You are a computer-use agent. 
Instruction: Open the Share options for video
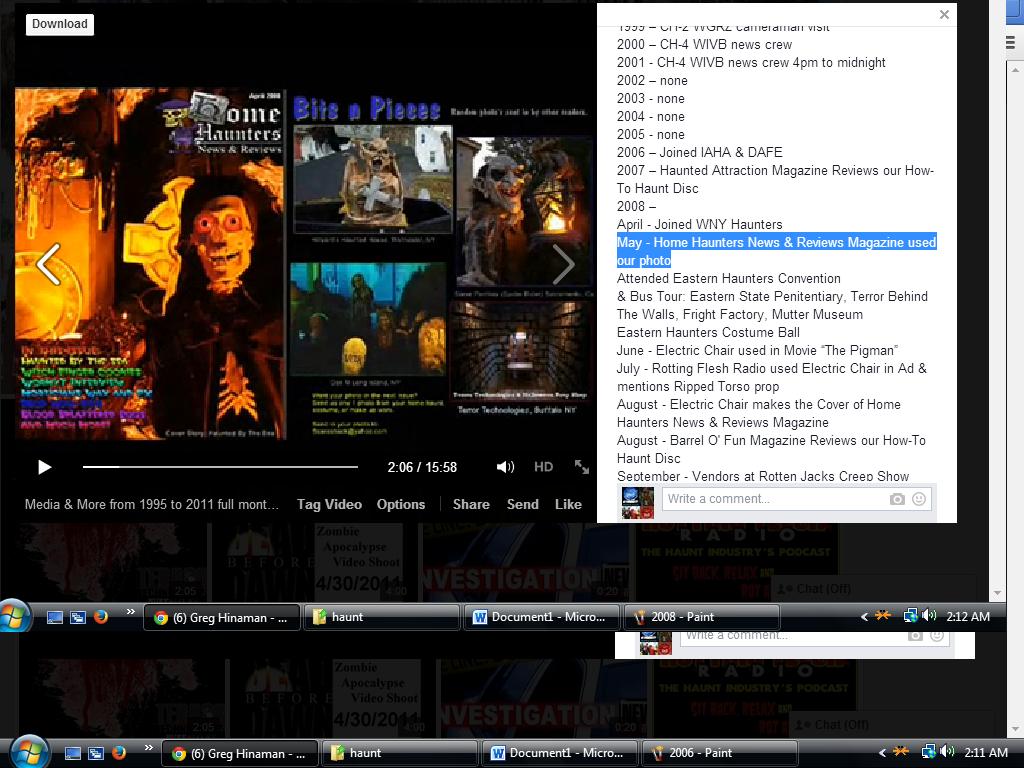(470, 504)
